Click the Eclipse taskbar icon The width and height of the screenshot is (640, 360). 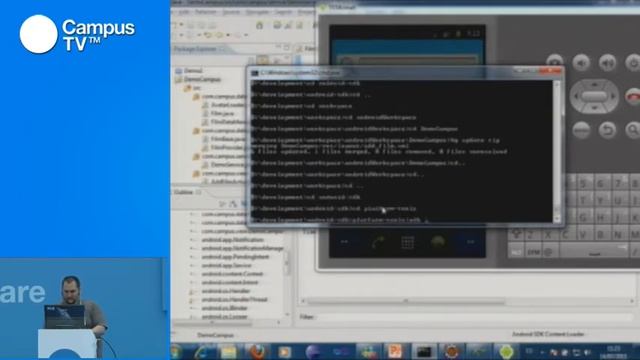(313, 351)
